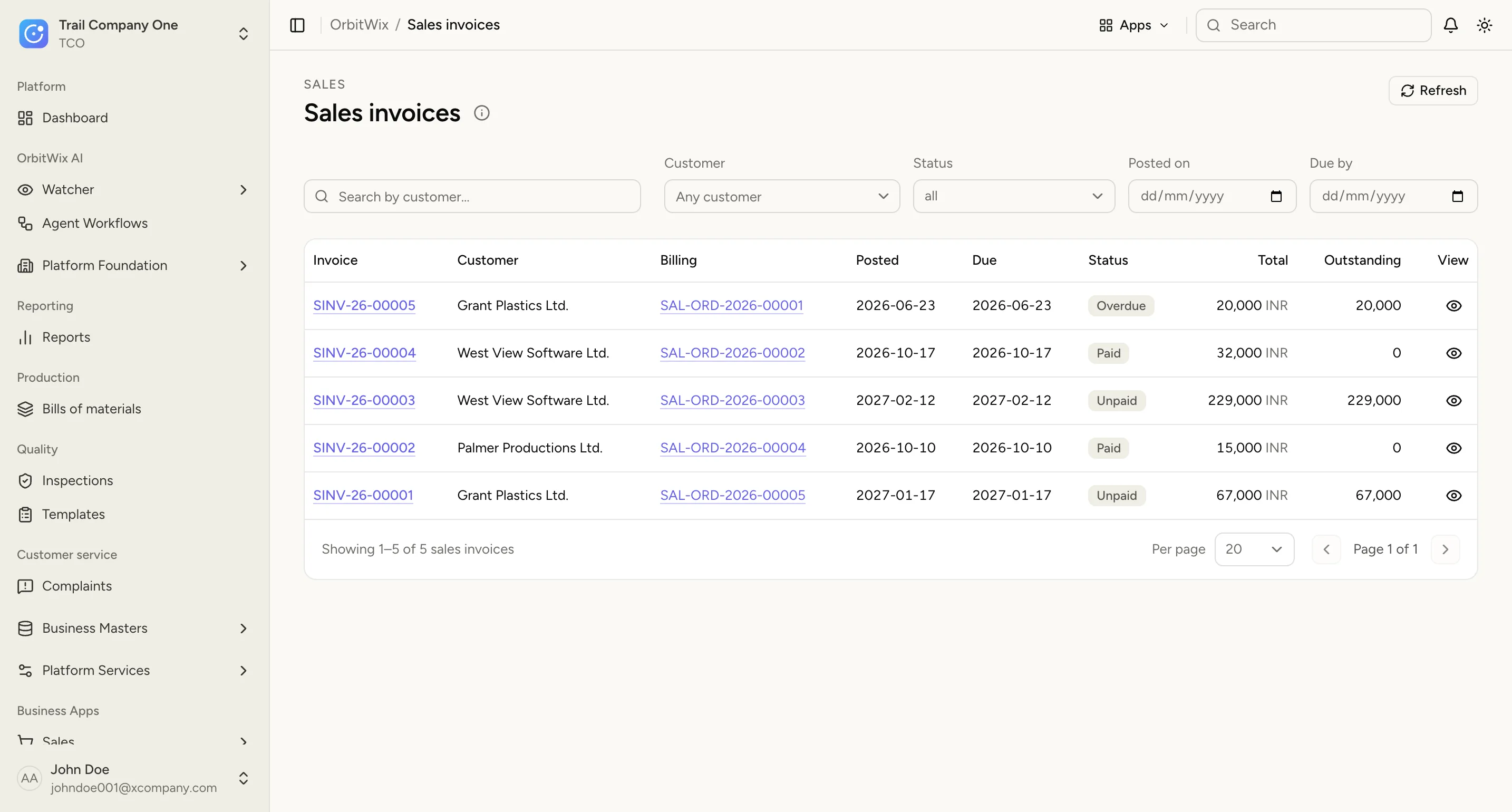
Task: Expand Platform Foundation section
Action: coord(243,265)
